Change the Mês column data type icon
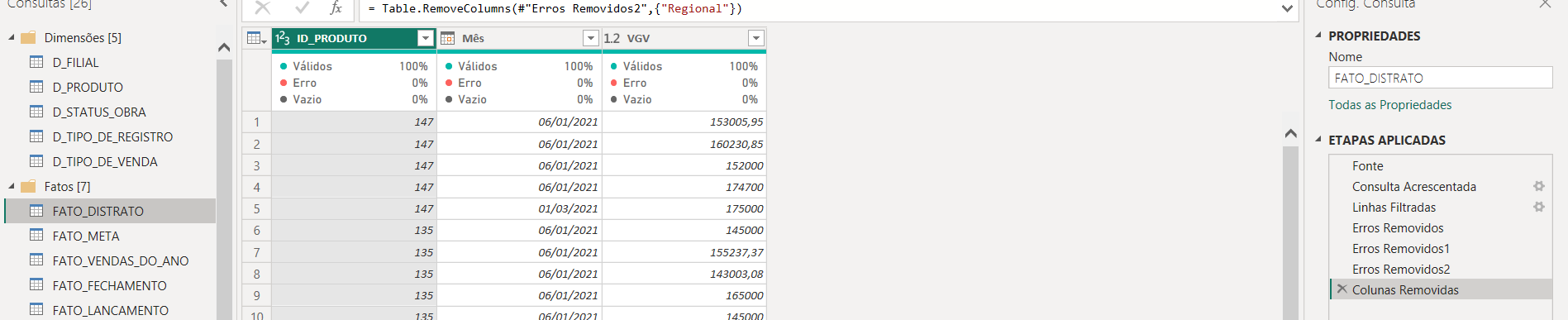Image resolution: width=1568 pixels, height=320 pixels. pyautogui.click(x=448, y=38)
